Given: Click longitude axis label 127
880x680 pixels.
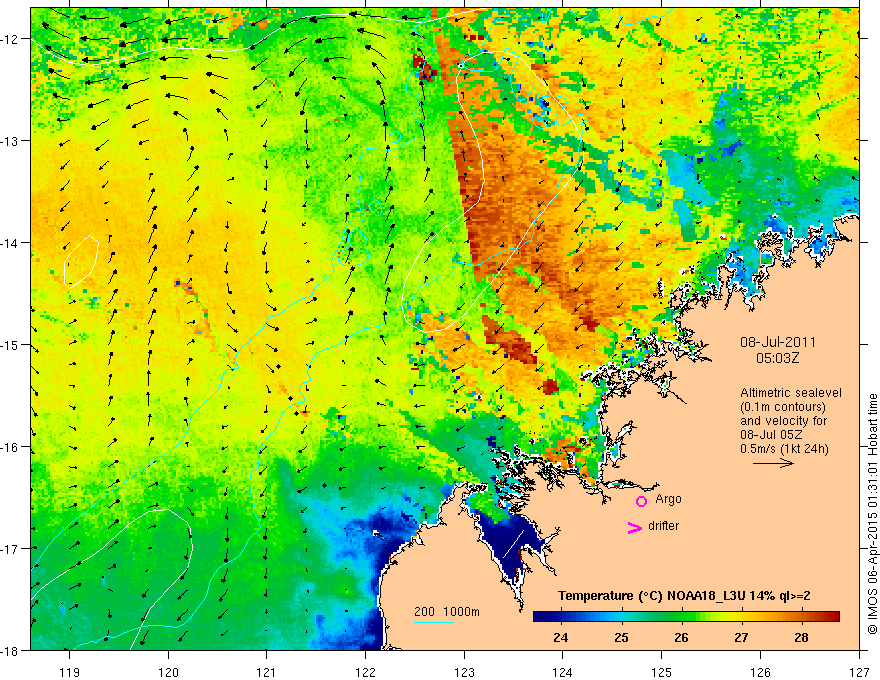Looking at the screenshot, I should (x=859, y=672).
